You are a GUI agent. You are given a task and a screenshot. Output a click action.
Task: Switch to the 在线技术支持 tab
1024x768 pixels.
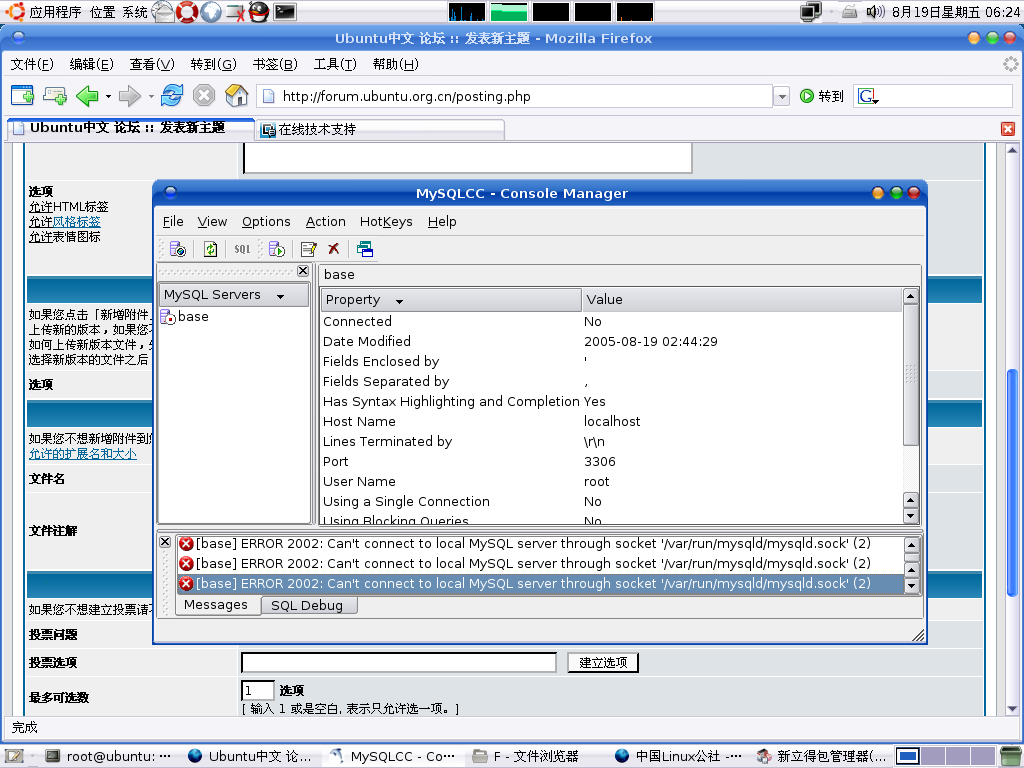[x=379, y=129]
